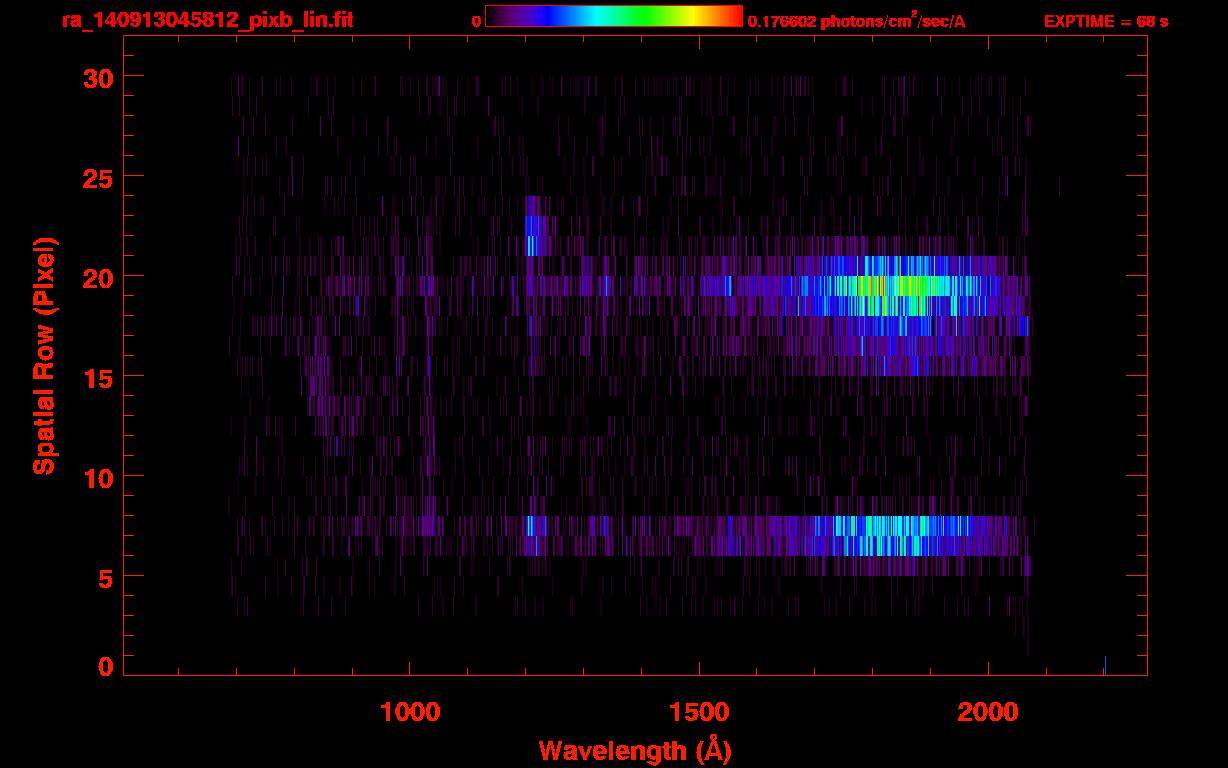Click the color scale bar at top

(x=614, y=17)
